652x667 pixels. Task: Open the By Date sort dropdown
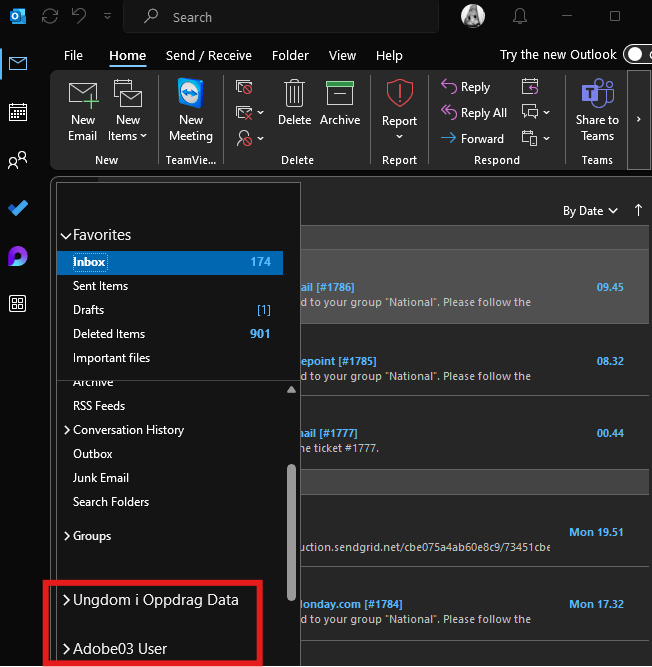coord(590,211)
